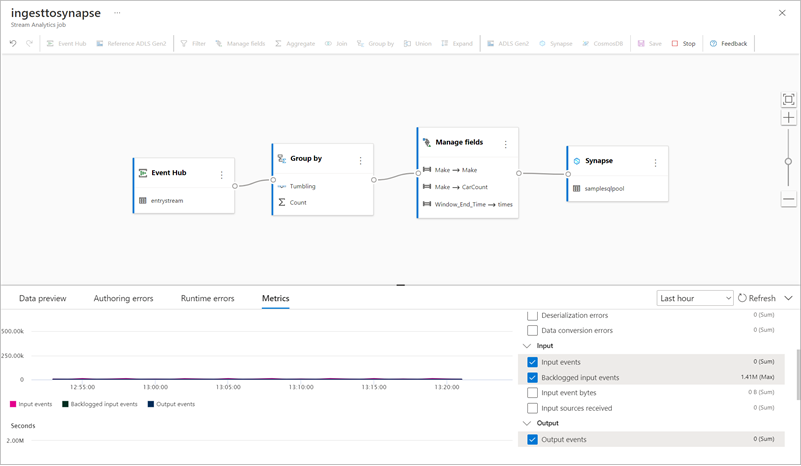Image resolution: width=801 pixels, height=466 pixels.
Task: Add an Event Hub input
Action: 66,43
